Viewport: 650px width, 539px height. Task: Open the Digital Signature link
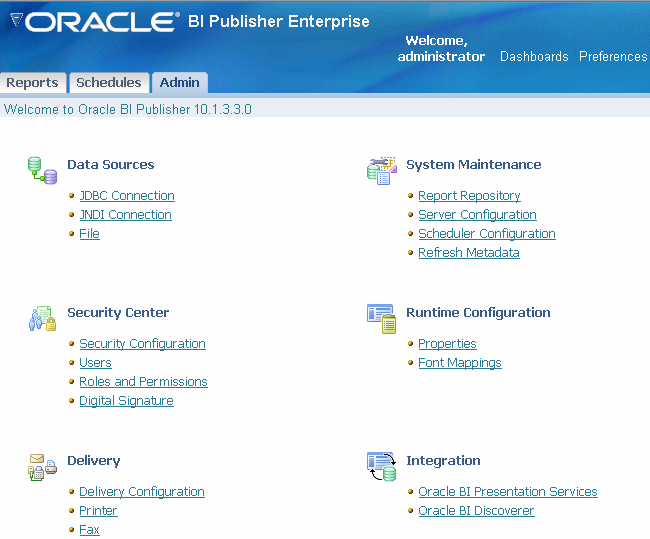126,401
